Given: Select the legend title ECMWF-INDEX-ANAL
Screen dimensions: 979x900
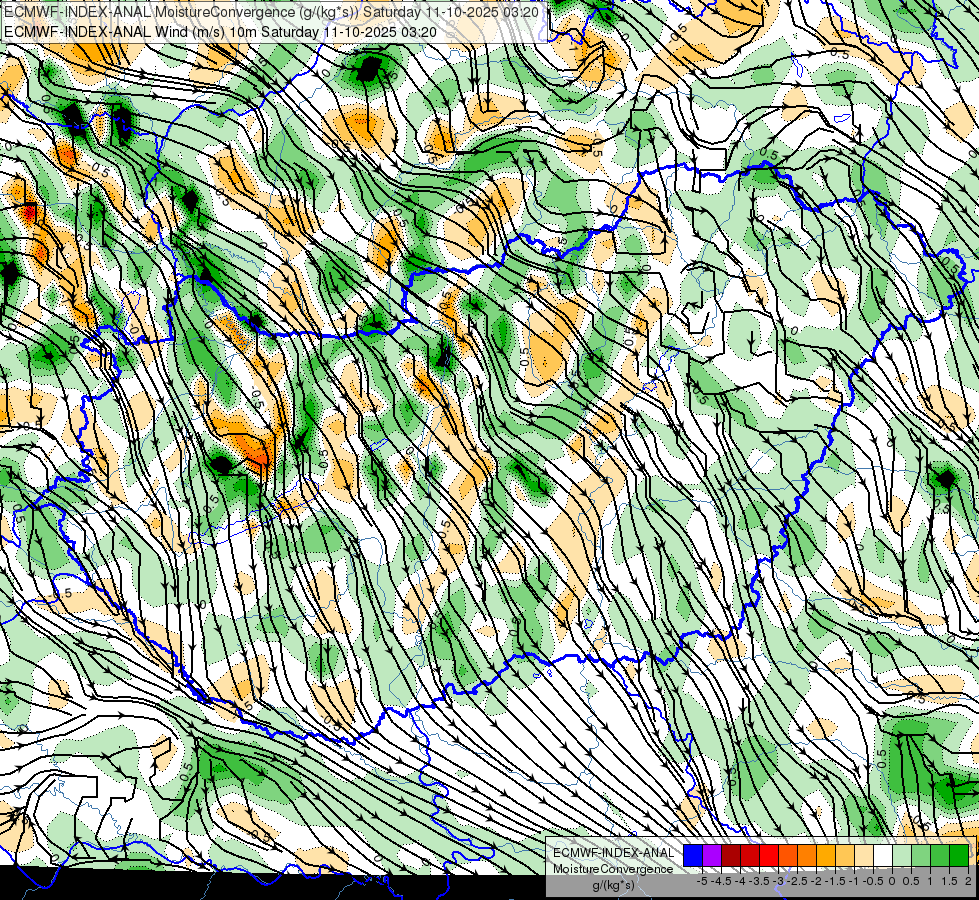Looking at the screenshot, I should point(613,853).
